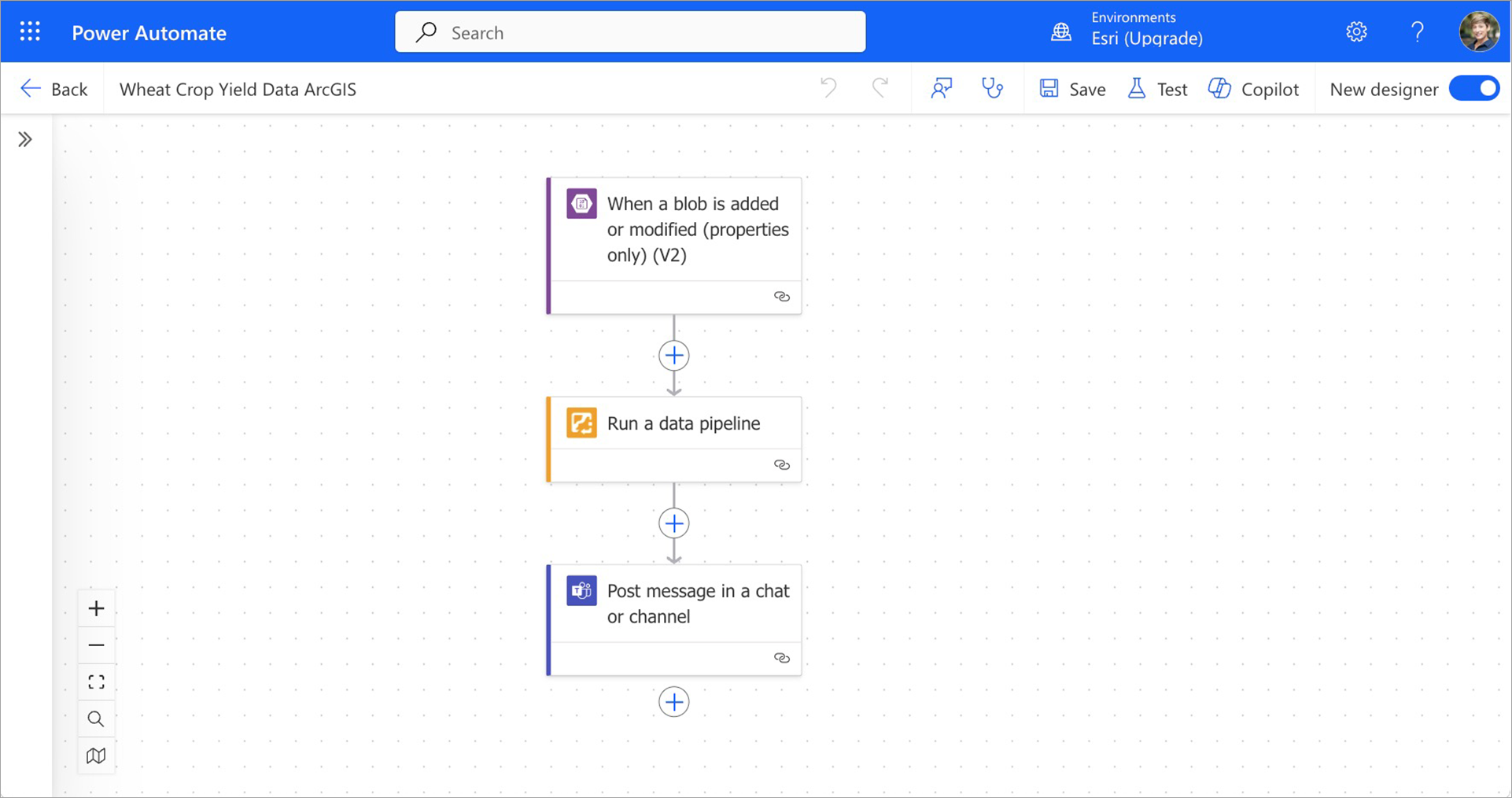Go Back to the flow details page
Image resolution: width=1512 pixels, height=798 pixels.
[53, 88]
